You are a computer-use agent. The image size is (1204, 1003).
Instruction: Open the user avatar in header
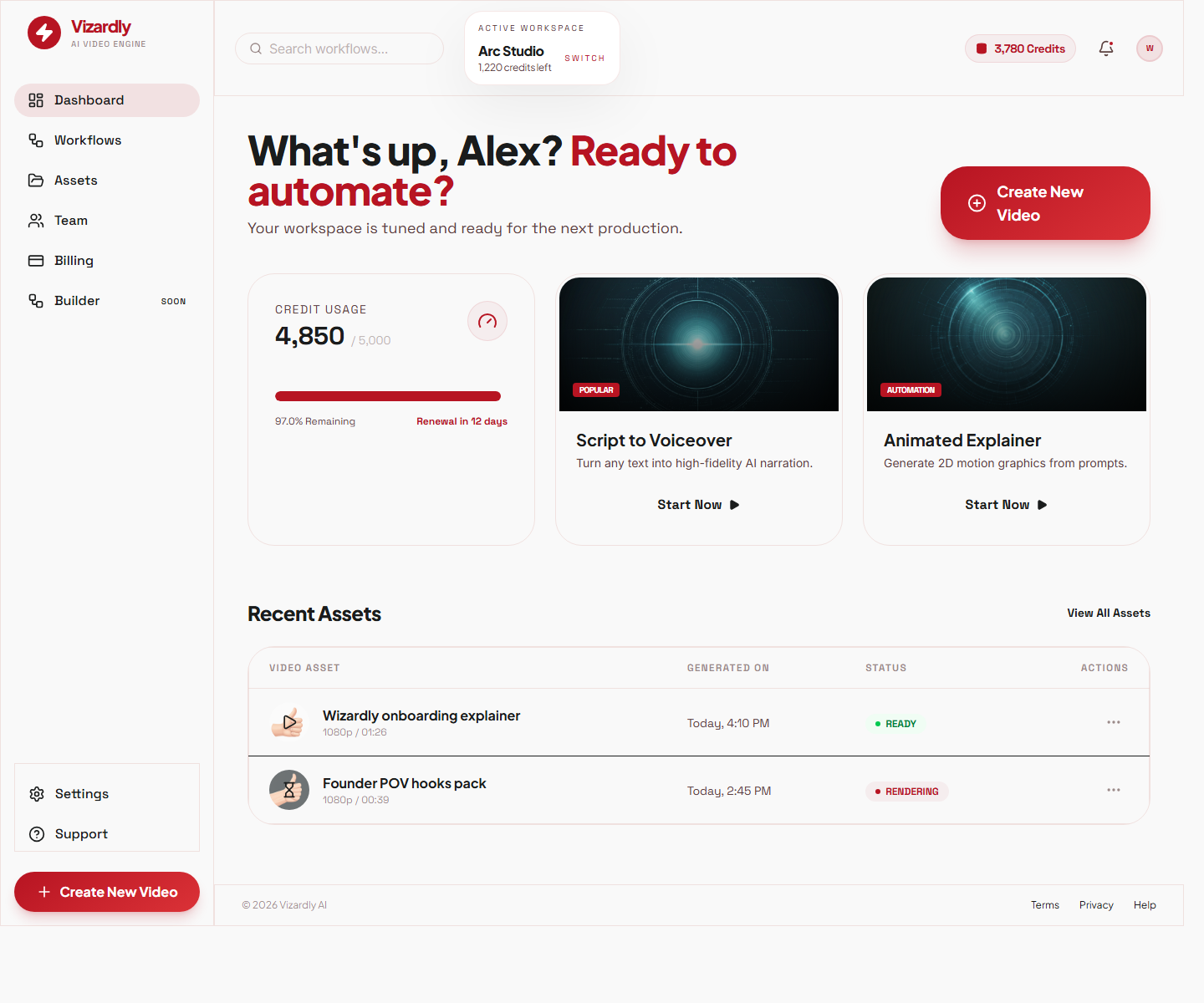(1149, 48)
